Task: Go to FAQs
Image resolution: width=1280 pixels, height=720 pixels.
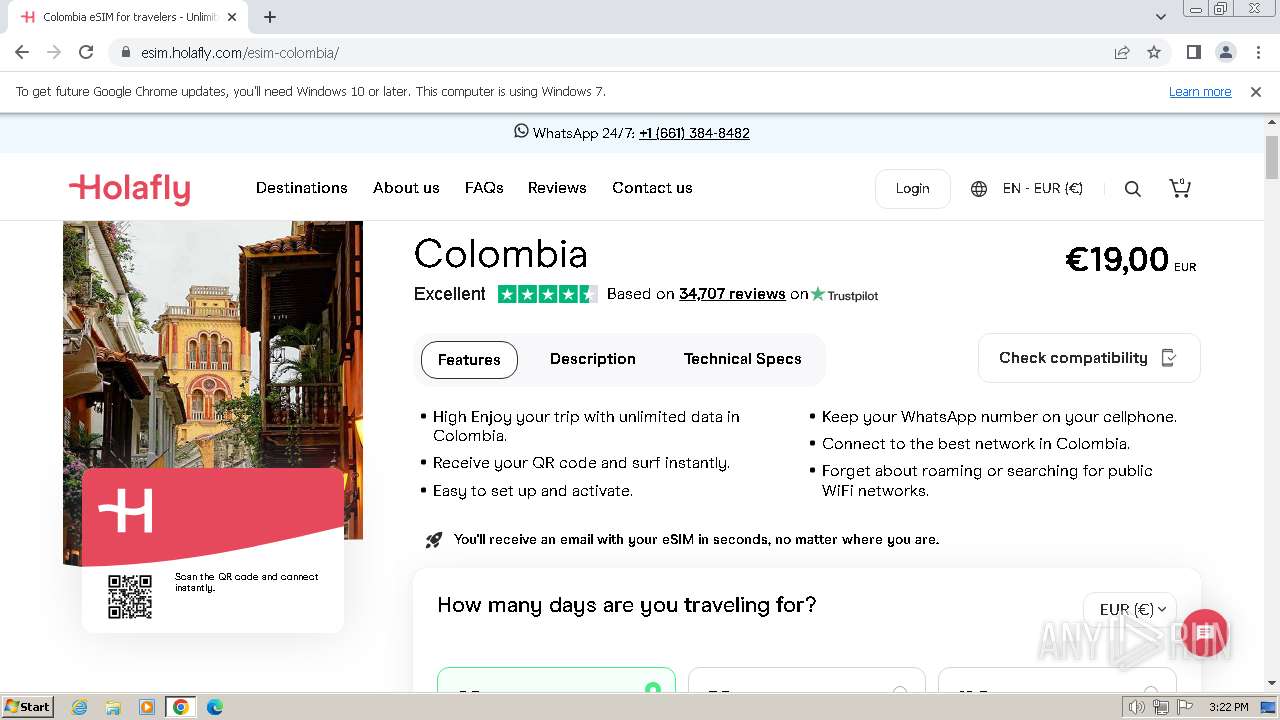Action: [484, 188]
